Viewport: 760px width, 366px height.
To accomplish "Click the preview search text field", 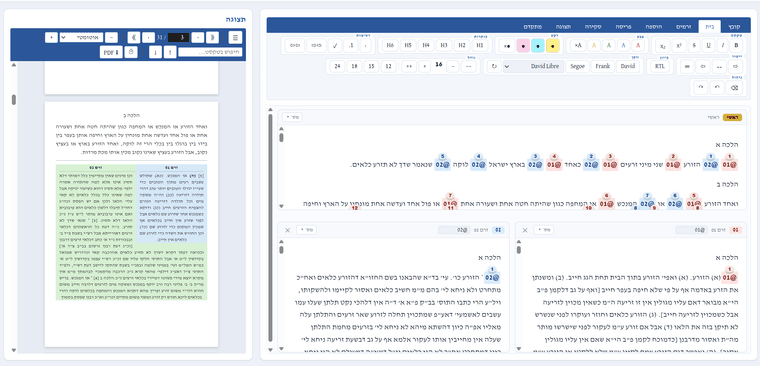I will point(210,52).
